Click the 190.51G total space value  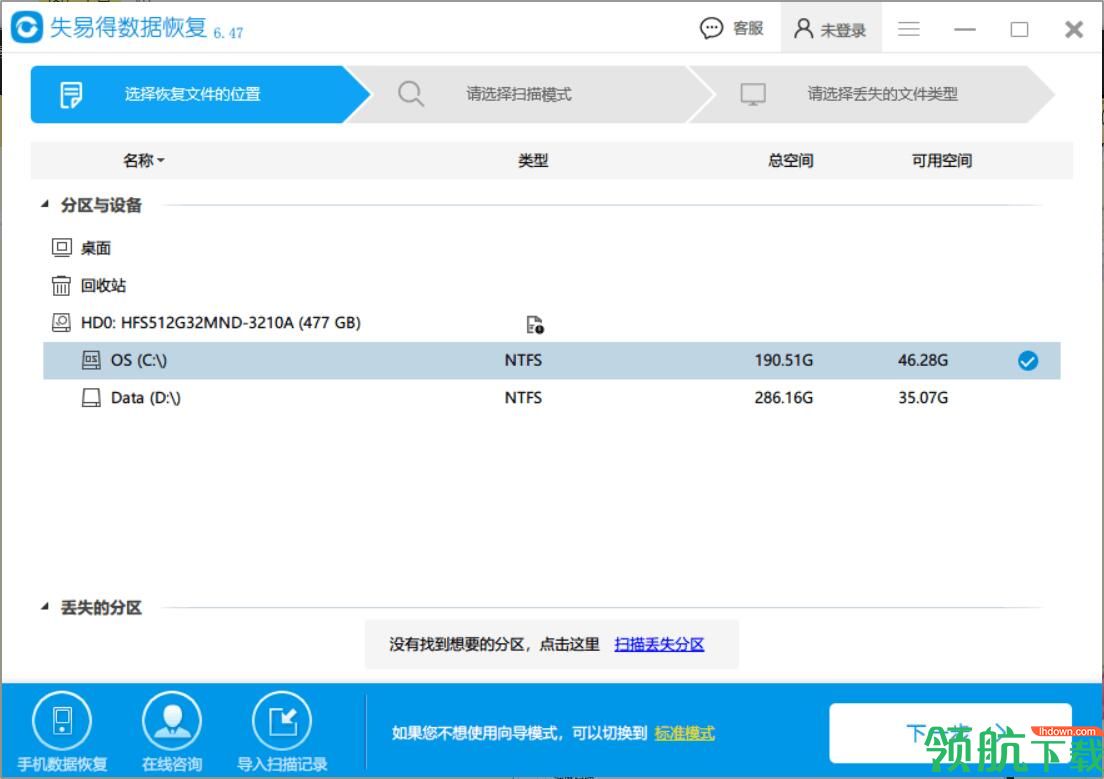784,361
